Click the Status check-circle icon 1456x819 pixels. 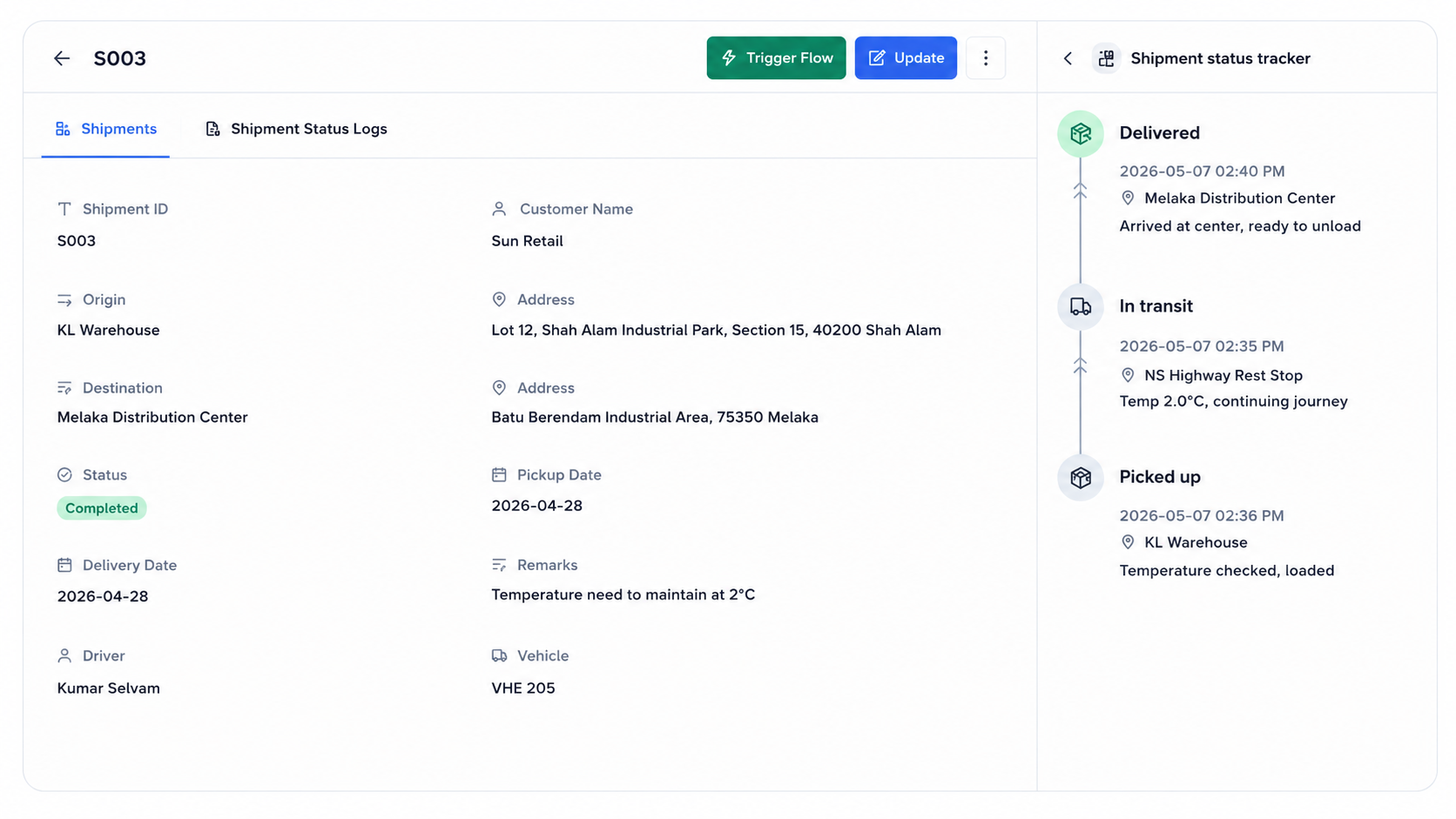[64, 475]
